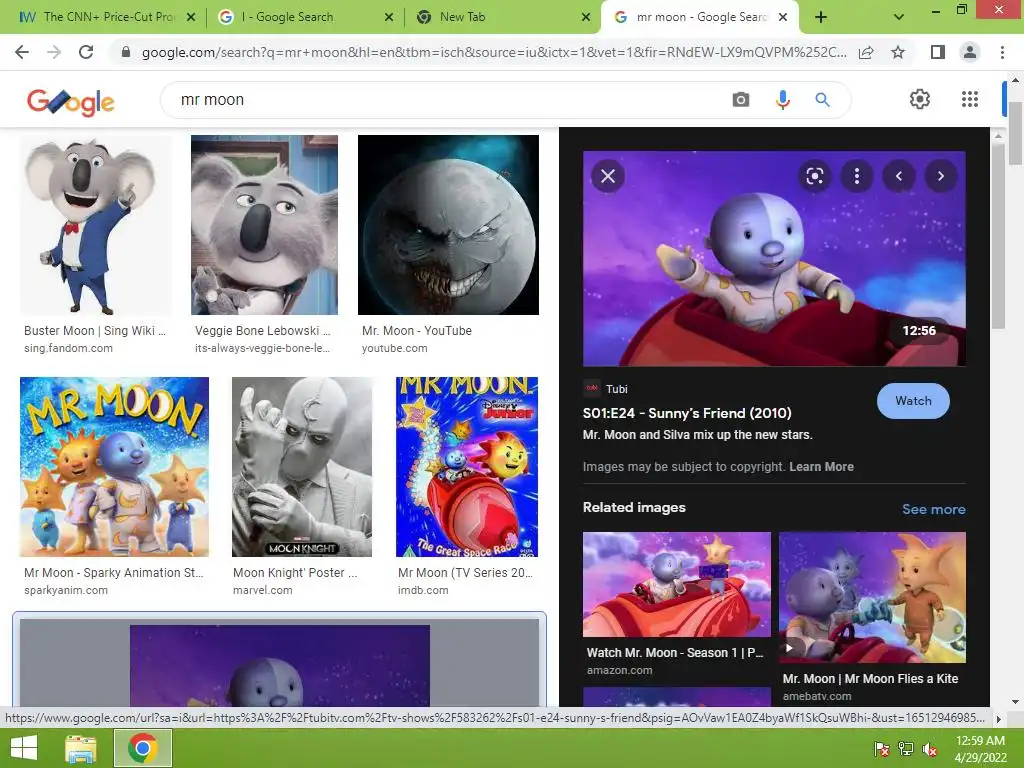The height and width of the screenshot is (768, 1024).
Task: Click the address bar URL
Action: (x=494, y=52)
